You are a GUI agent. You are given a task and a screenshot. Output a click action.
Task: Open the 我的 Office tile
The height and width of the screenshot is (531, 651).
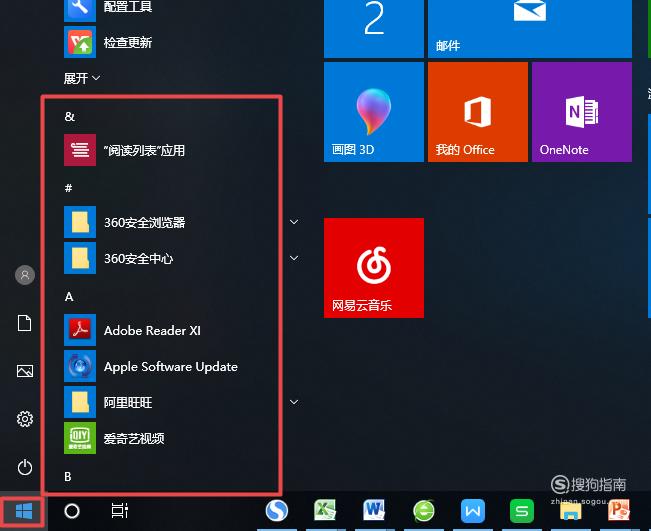point(478,112)
